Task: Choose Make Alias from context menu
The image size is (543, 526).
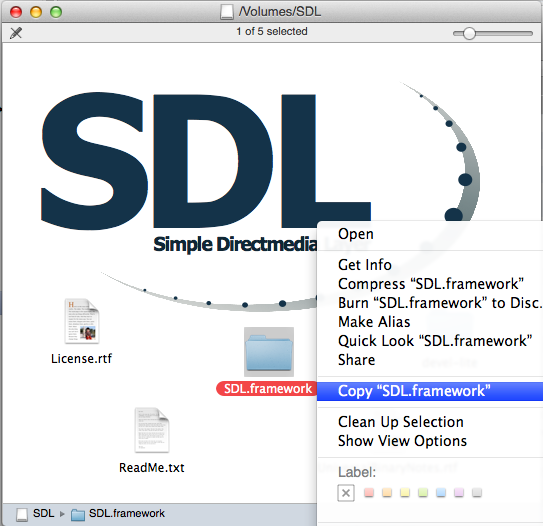Action: click(430, 322)
